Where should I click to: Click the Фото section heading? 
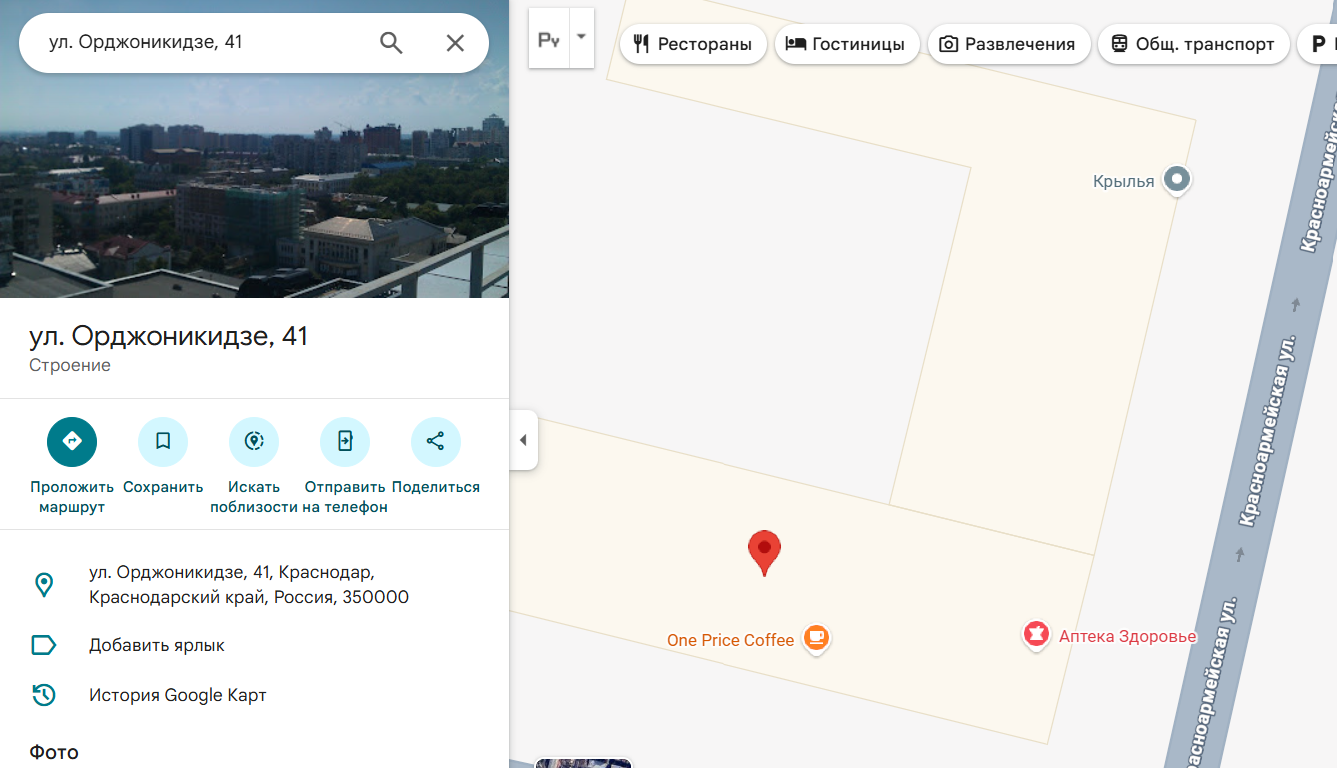point(54,752)
